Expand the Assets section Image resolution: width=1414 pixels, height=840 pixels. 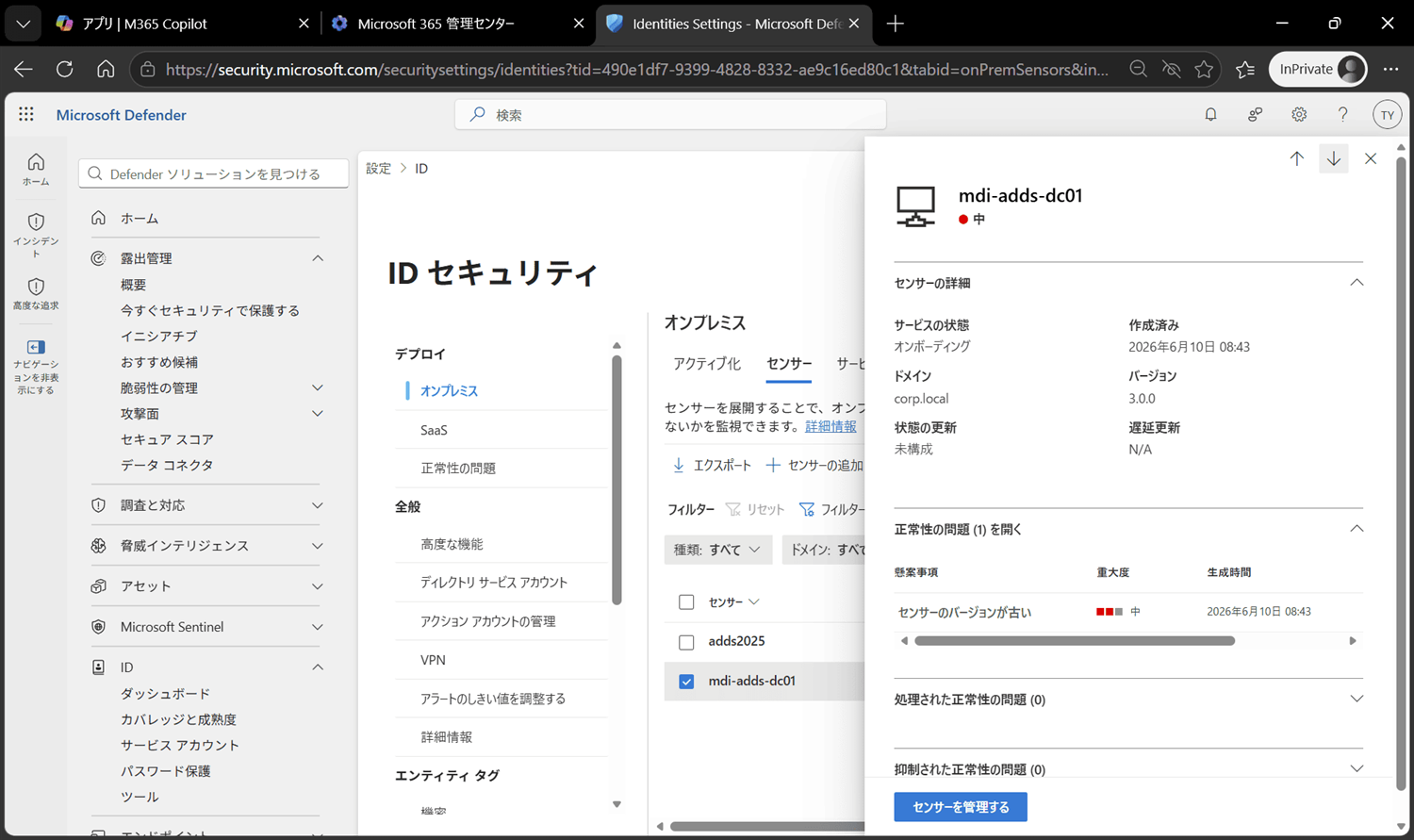click(x=318, y=586)
